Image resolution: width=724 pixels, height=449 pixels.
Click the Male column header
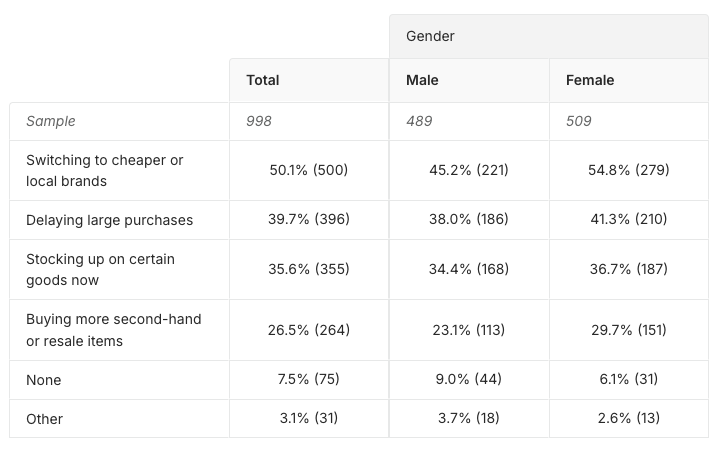coord(422,80)
